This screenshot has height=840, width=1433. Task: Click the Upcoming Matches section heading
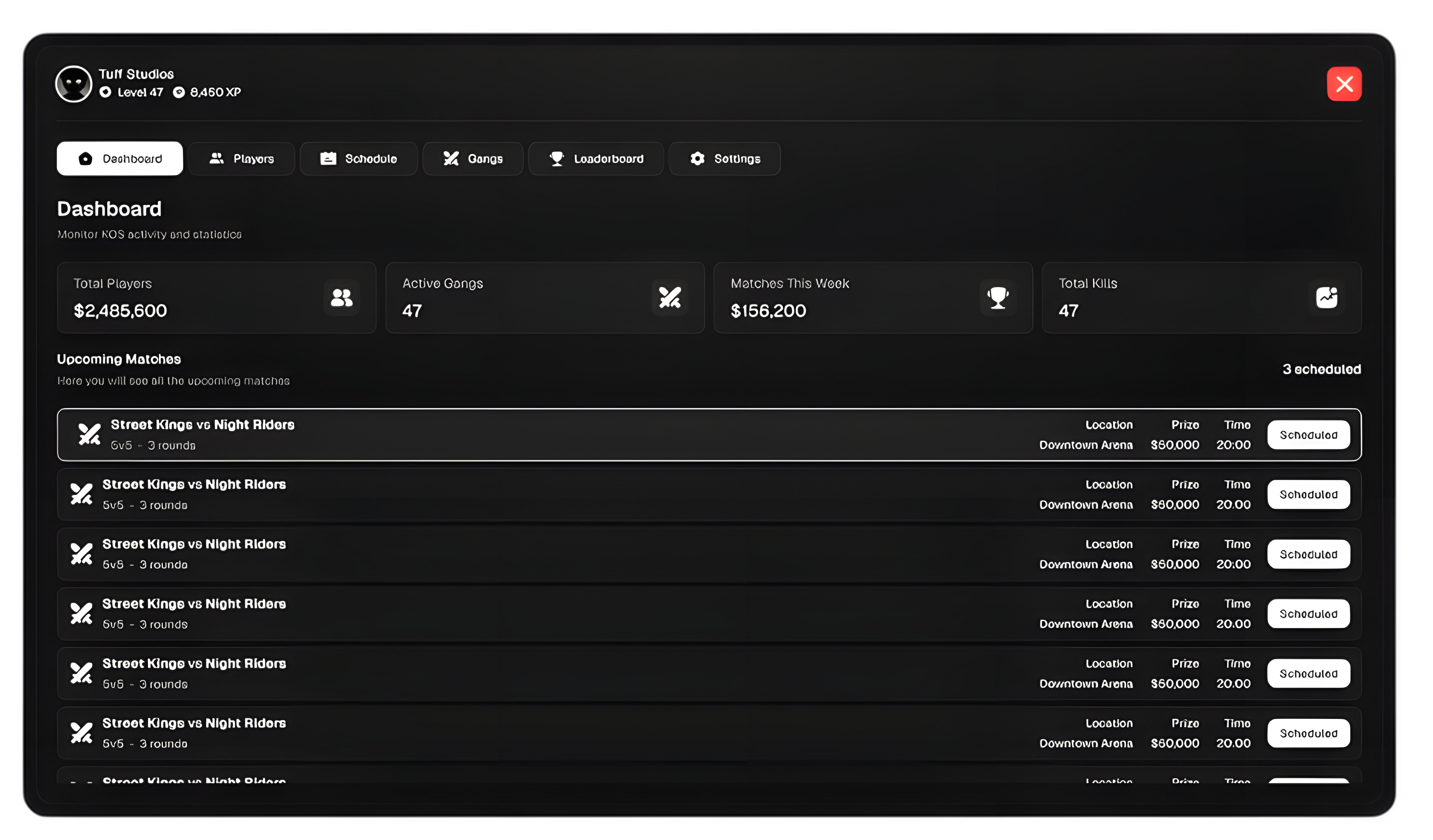point(119,359)
